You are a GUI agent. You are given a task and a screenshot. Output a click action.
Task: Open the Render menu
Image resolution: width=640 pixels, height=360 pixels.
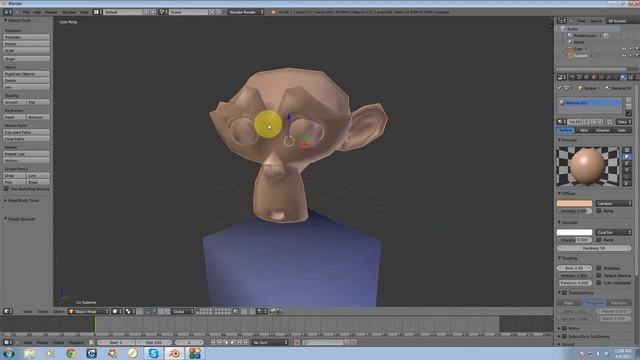51,12
